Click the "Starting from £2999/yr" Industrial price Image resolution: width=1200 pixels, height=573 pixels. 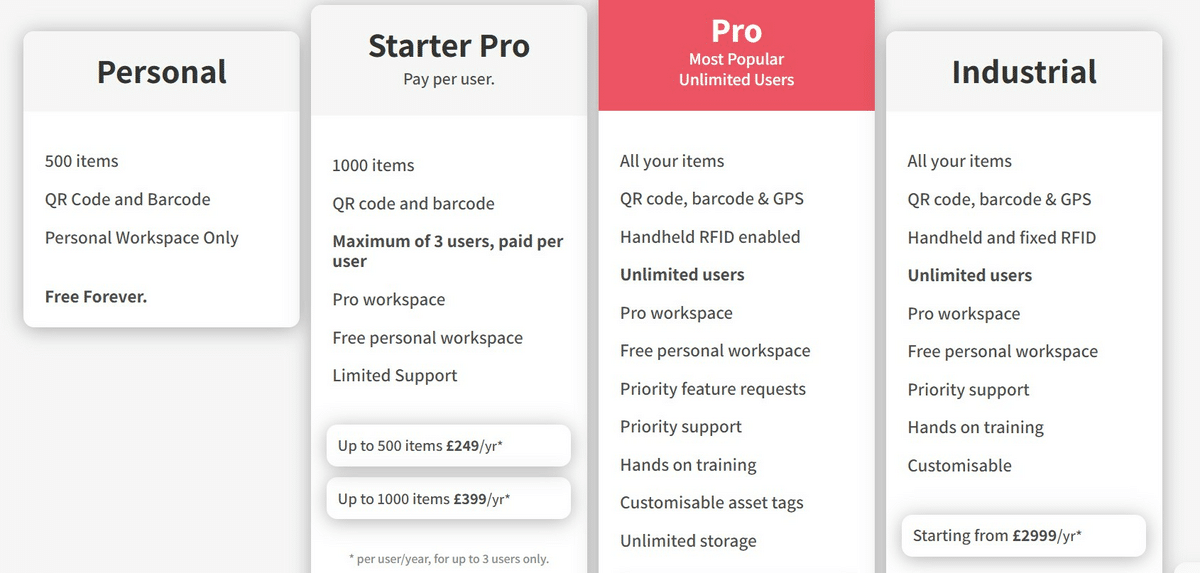coord(1023,536)
